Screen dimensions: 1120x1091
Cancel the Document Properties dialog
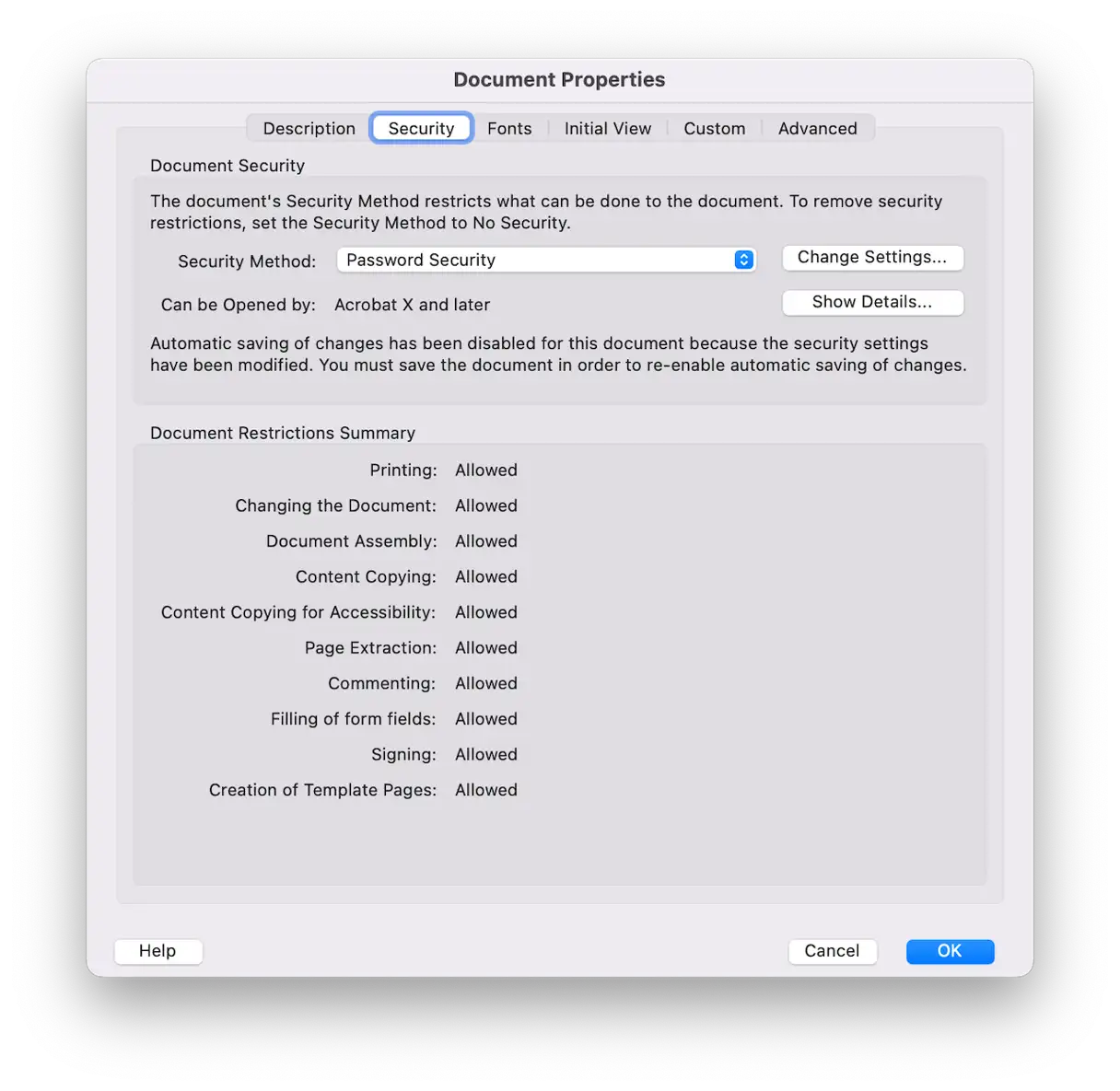pyautogui.click(x=832, y=951)
